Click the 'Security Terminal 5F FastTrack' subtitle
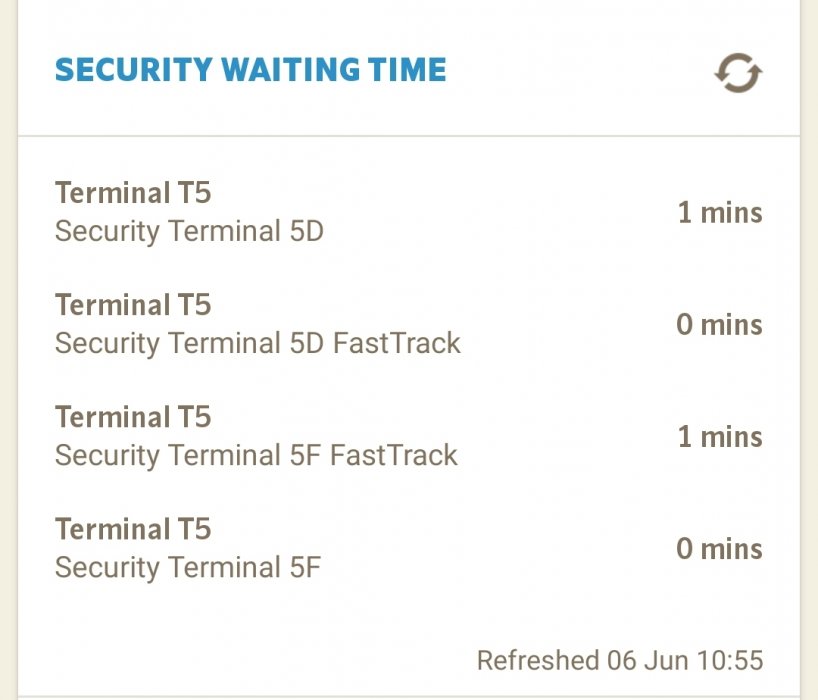818x700 pixels. click(x=256, y=455)
